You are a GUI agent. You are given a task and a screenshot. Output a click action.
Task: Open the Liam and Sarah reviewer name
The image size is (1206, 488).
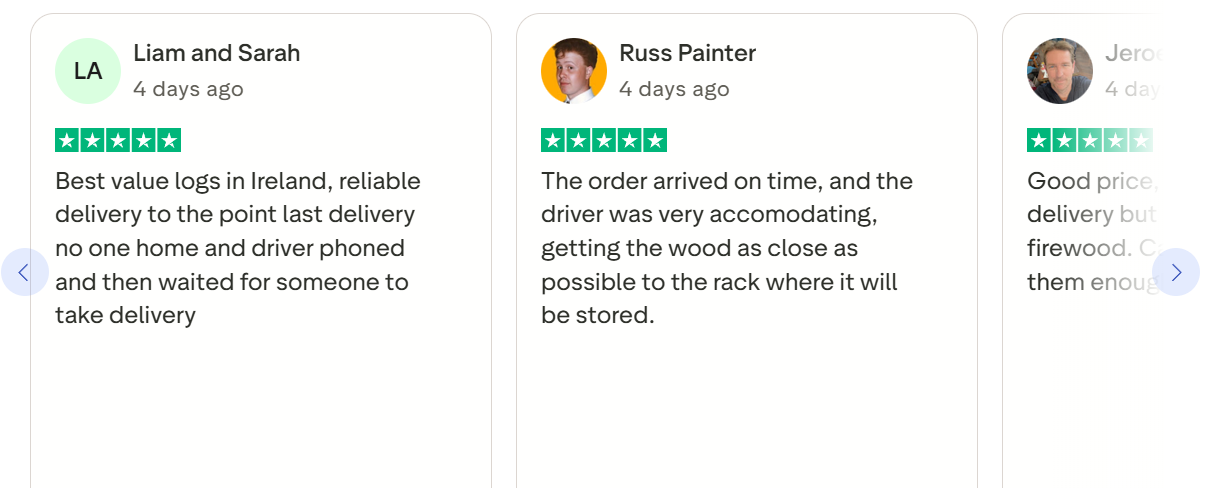click(216, 53)
